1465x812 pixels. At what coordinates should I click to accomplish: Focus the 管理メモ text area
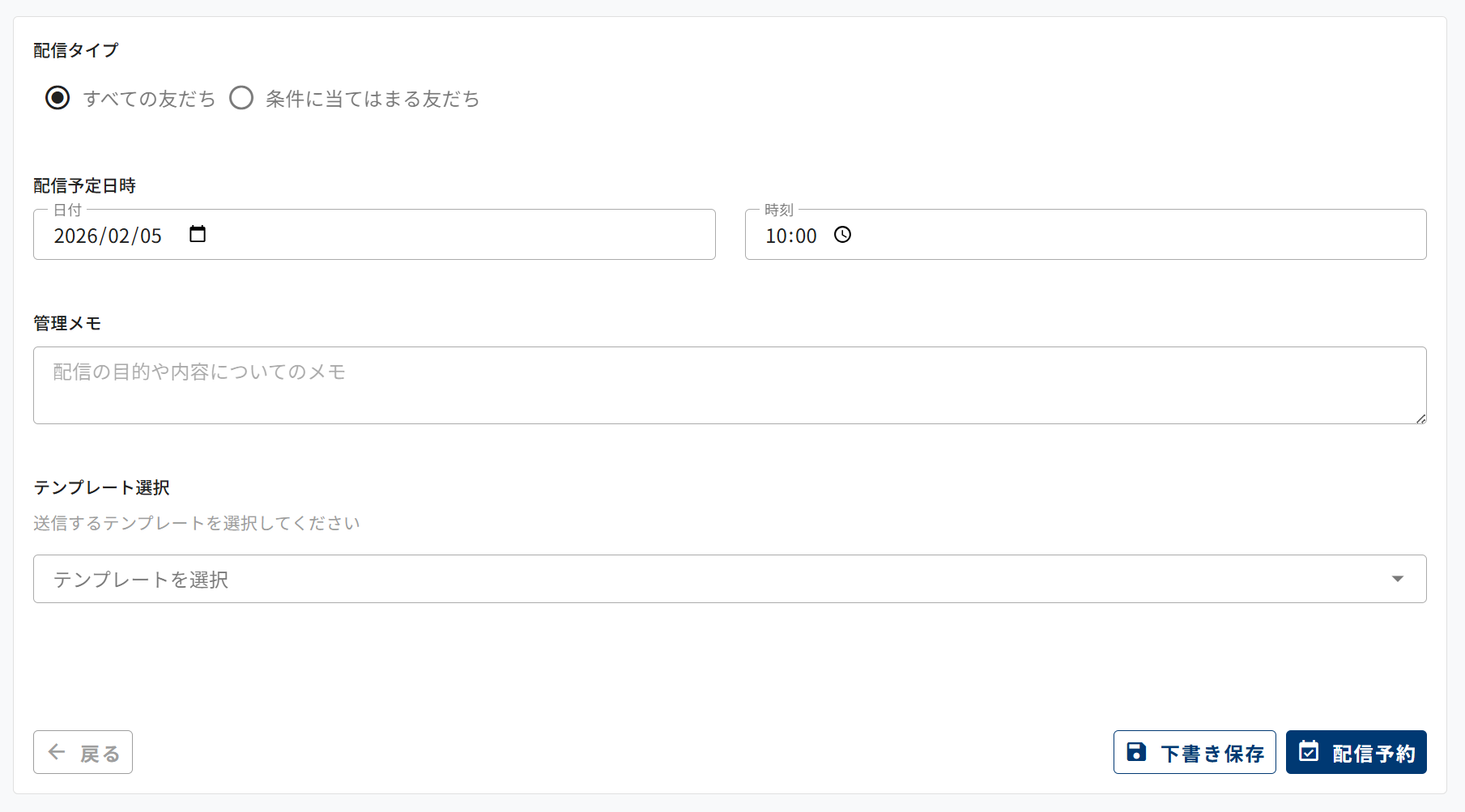point(729,385)
